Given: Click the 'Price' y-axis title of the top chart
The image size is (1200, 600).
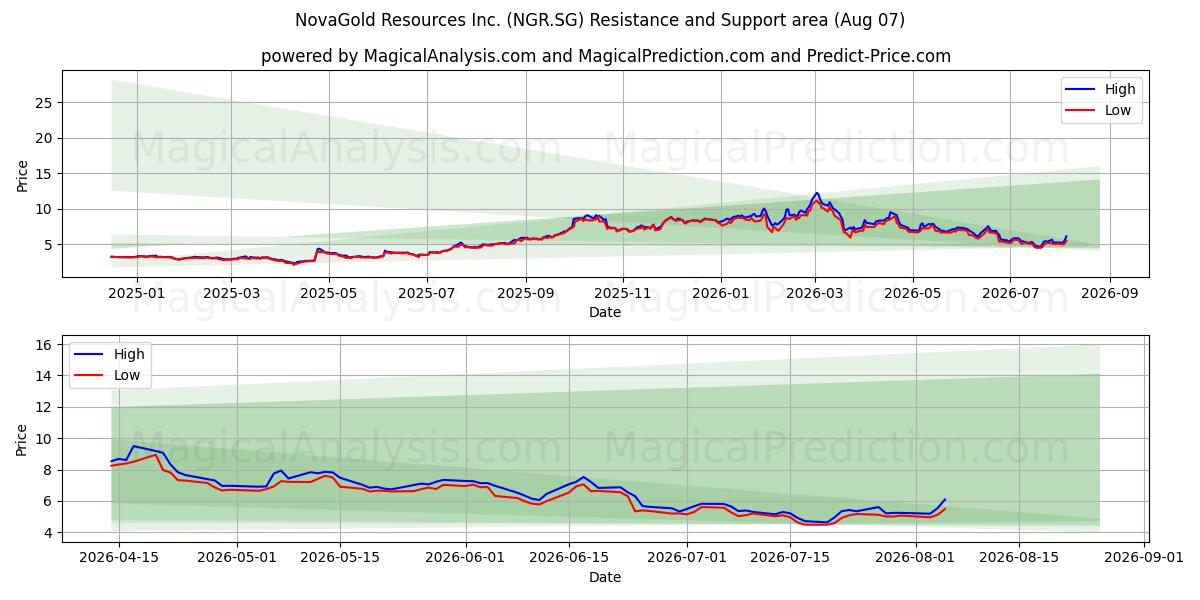Looking at the screenshot, I should (23, 174).
